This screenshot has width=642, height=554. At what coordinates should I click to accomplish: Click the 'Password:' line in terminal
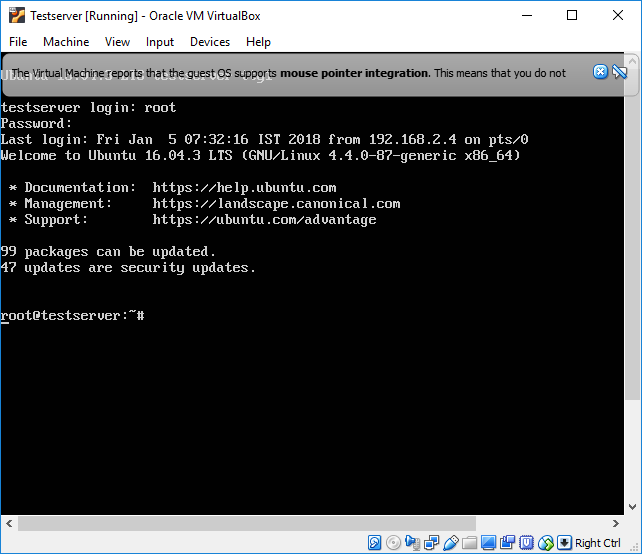[x=36, y=123]
